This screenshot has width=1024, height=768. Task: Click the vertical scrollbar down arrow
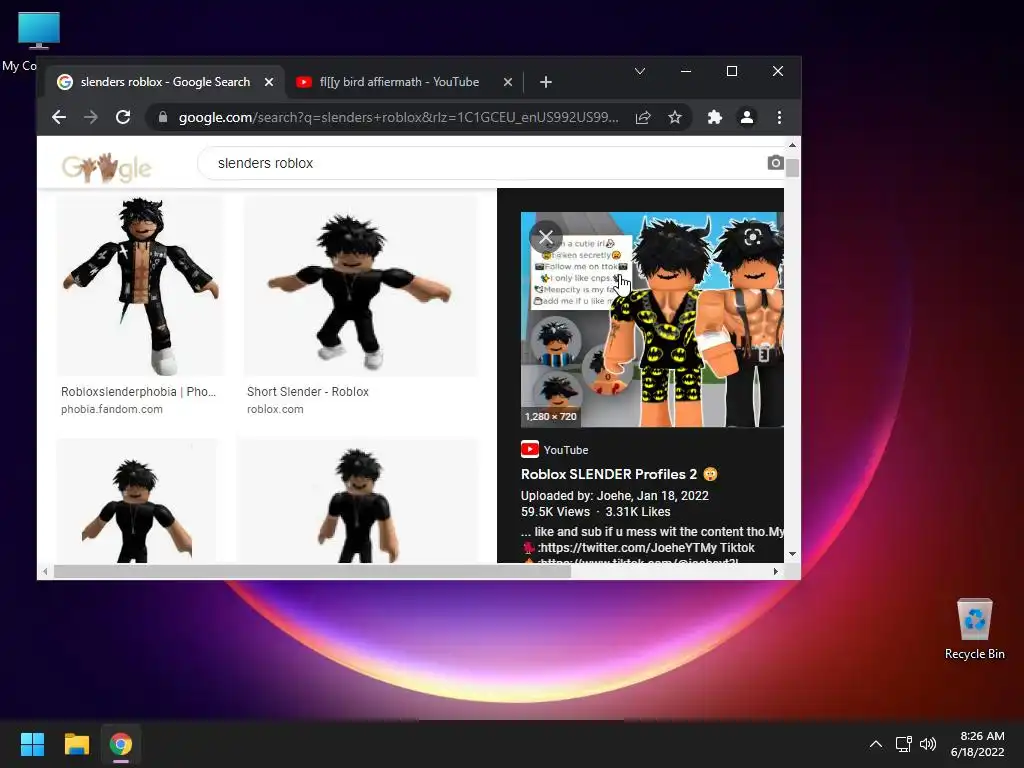(x=792, y=554)
